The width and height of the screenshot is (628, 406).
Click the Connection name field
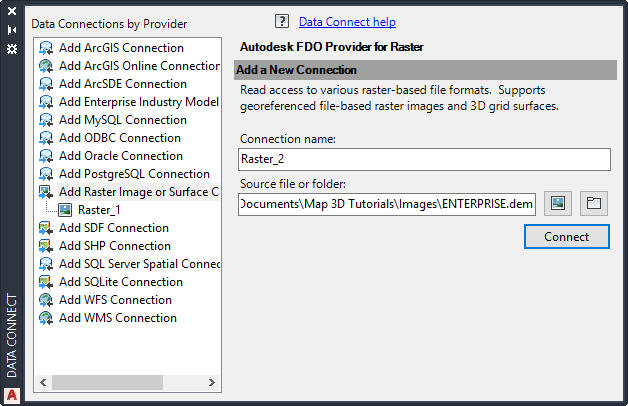pyautogui.click(x=425, y=159)
